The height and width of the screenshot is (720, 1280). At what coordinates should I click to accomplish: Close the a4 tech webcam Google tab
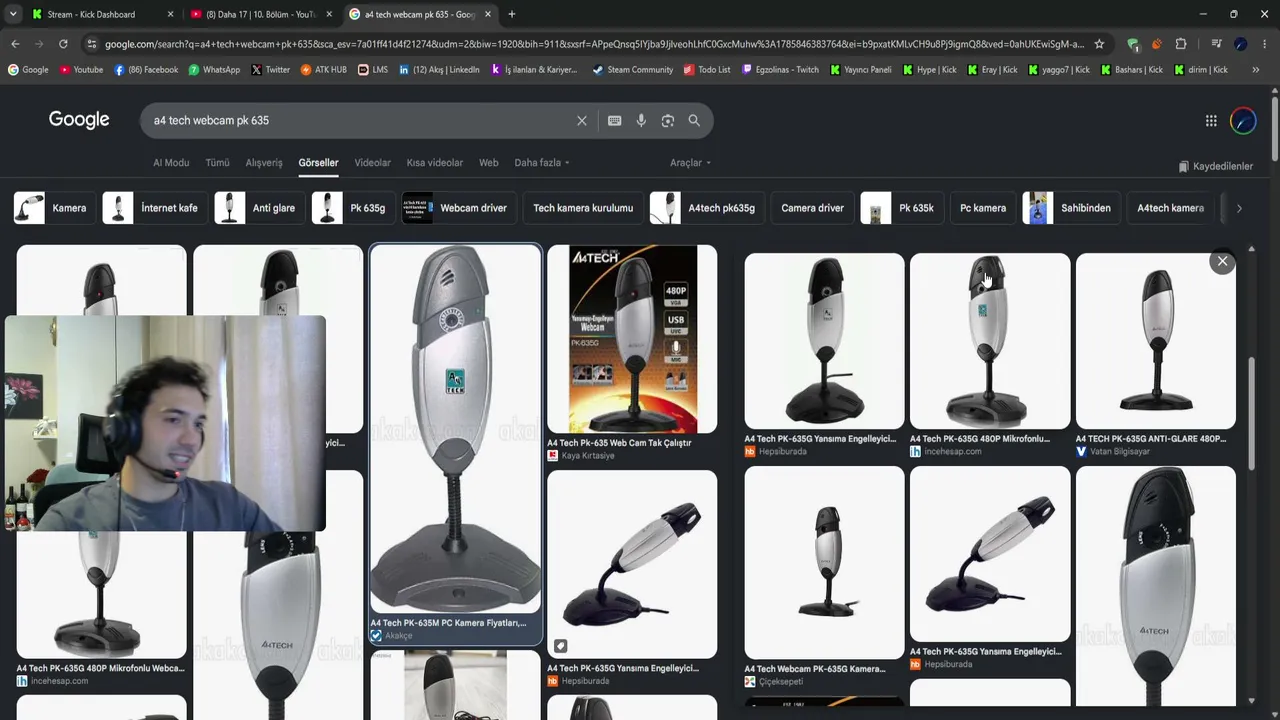click(x=488, y=14)
